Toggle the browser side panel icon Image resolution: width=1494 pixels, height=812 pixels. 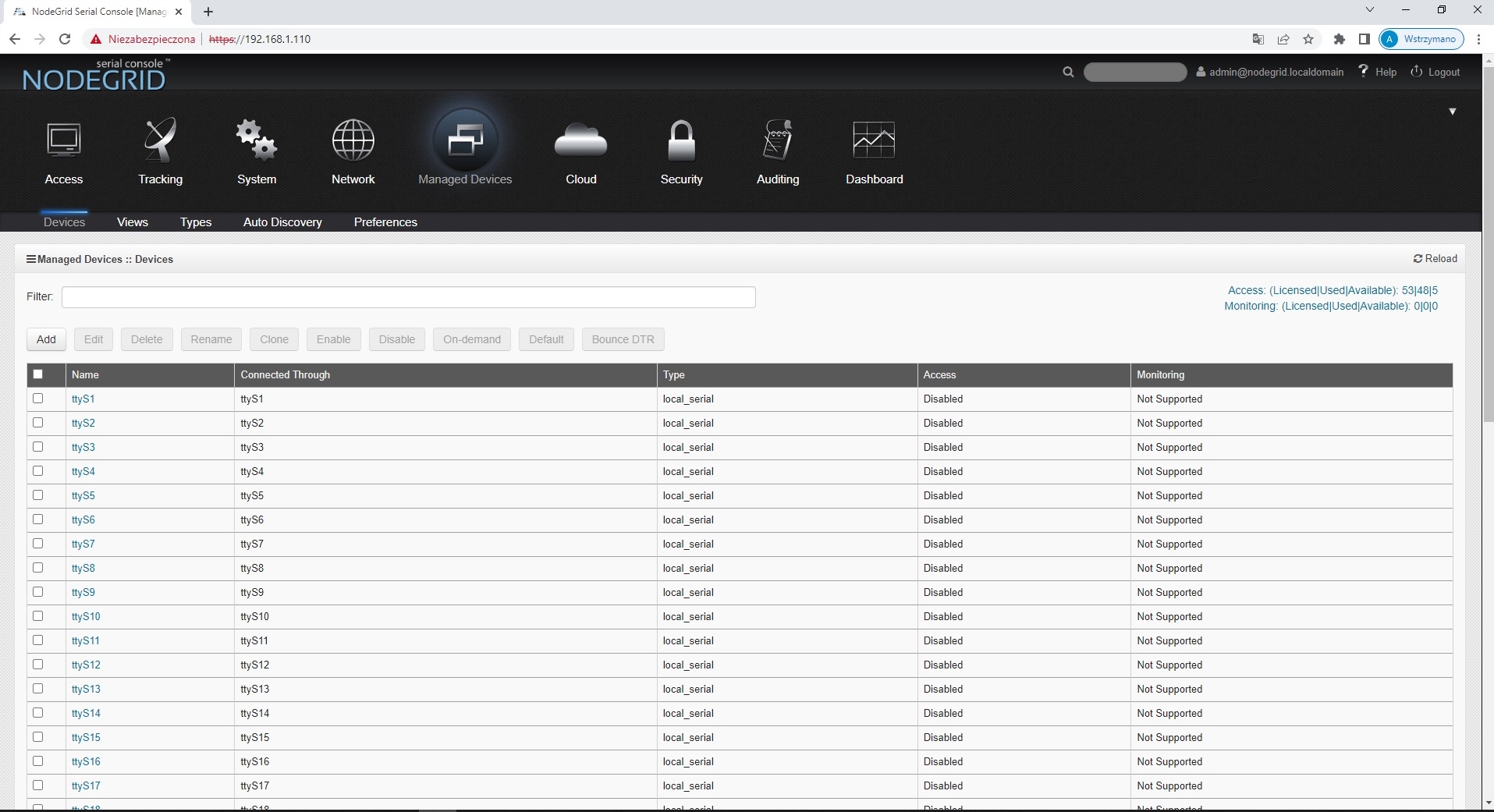coord(1364,39)
